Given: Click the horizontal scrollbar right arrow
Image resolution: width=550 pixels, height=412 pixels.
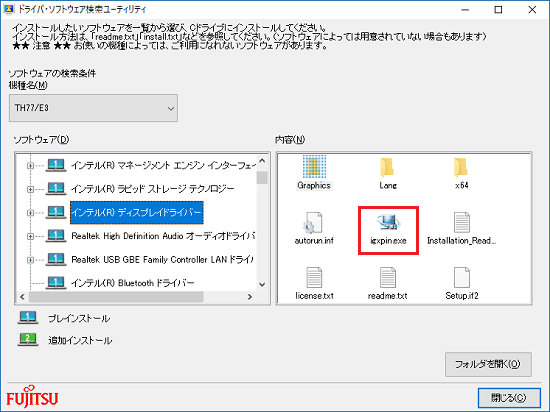Looking at the screenshot, I should [x=250, y=297].
